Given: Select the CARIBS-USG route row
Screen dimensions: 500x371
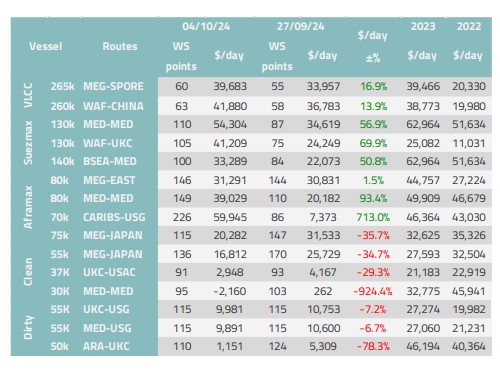Looking at the screenshot, I should 251,217.
